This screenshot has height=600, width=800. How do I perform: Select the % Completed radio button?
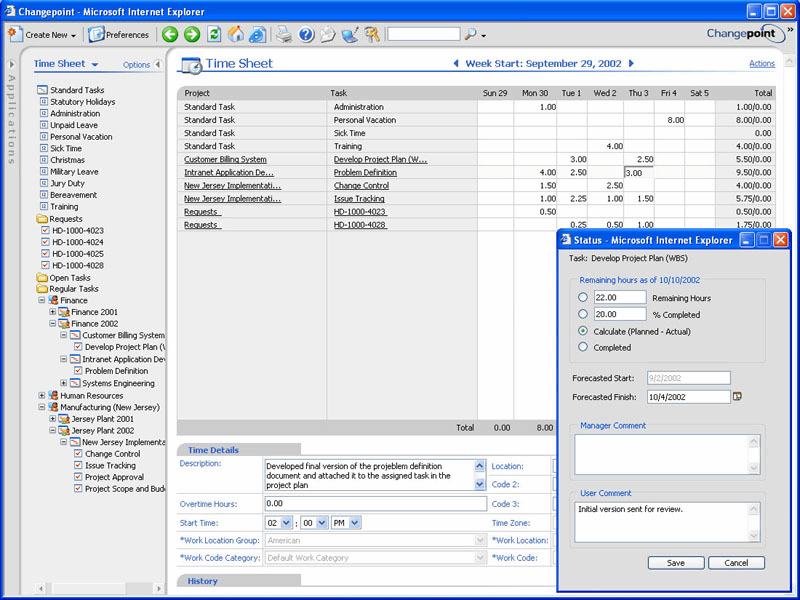tap(583, 314)
